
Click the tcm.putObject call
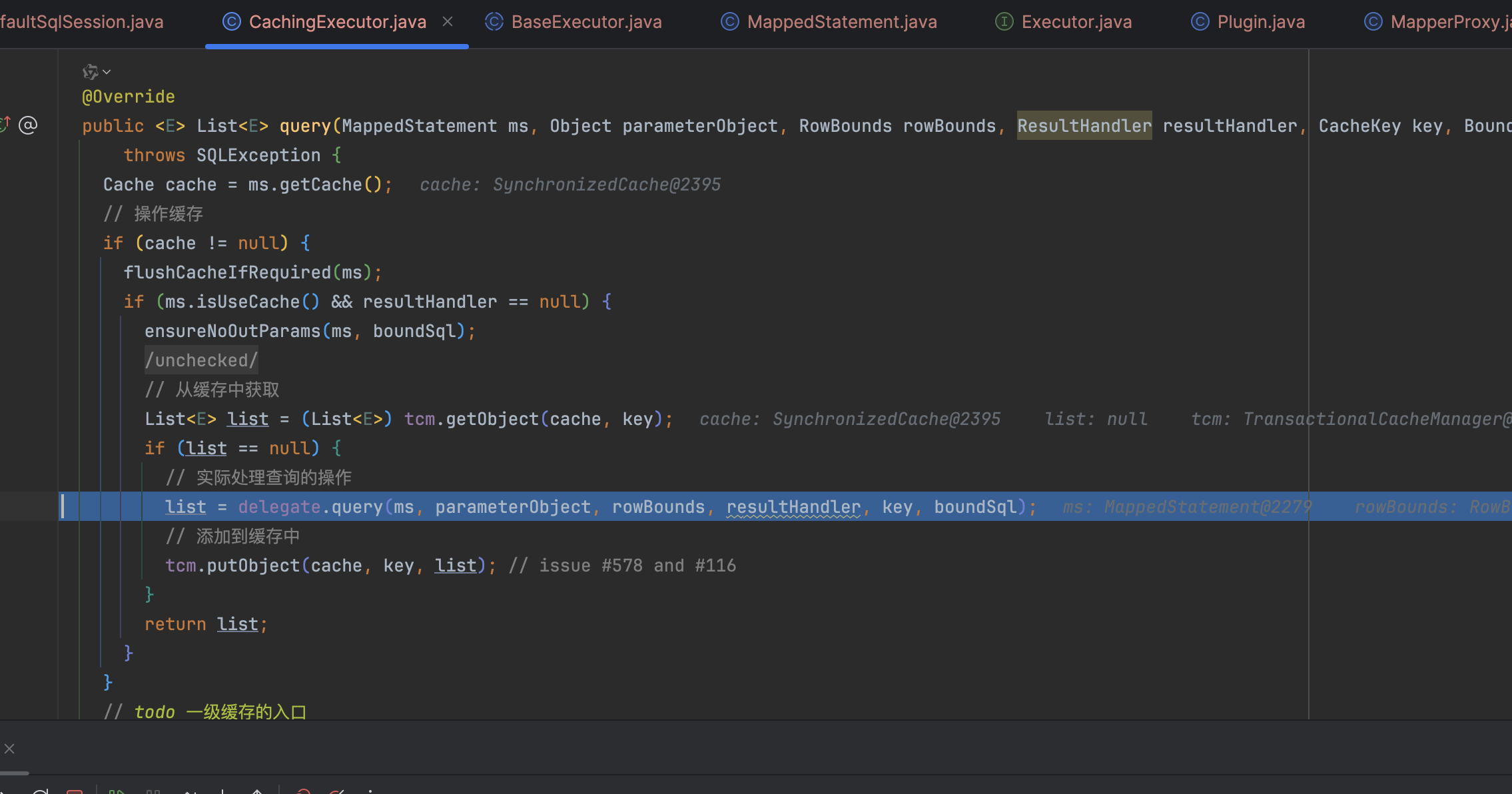click(232, 566)
